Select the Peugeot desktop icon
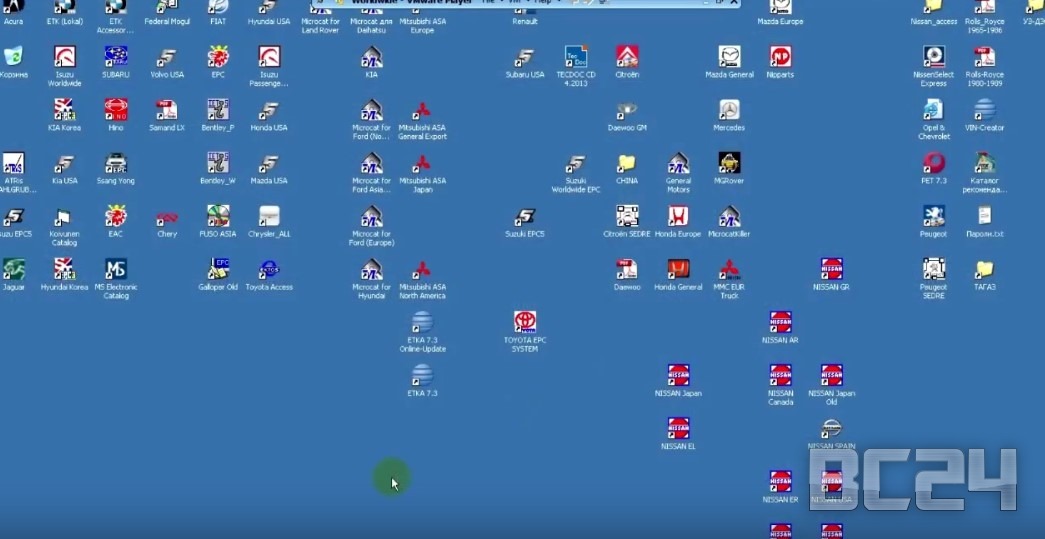Image resolution: width=1045 pixels, height=539 pixels. (933, 216)
